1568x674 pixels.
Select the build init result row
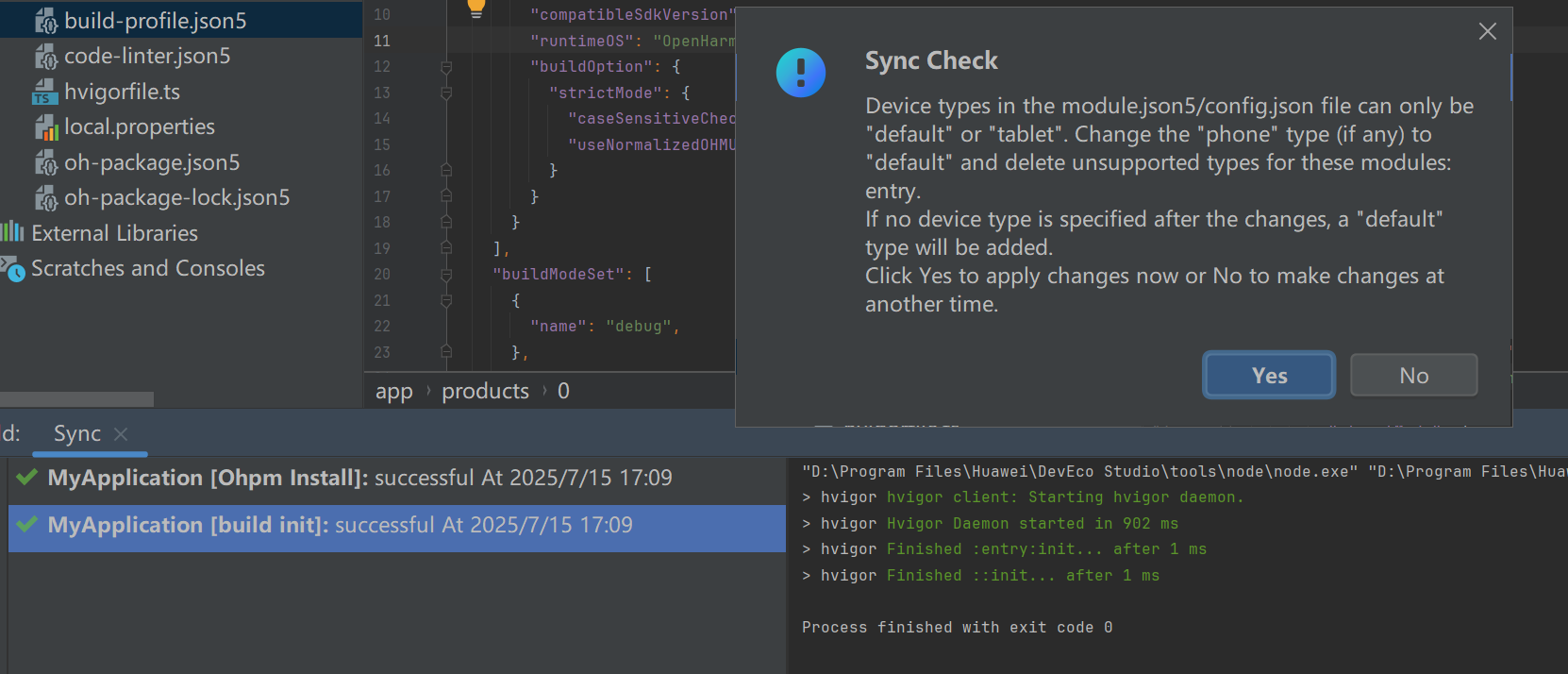[x=397, y=526]
